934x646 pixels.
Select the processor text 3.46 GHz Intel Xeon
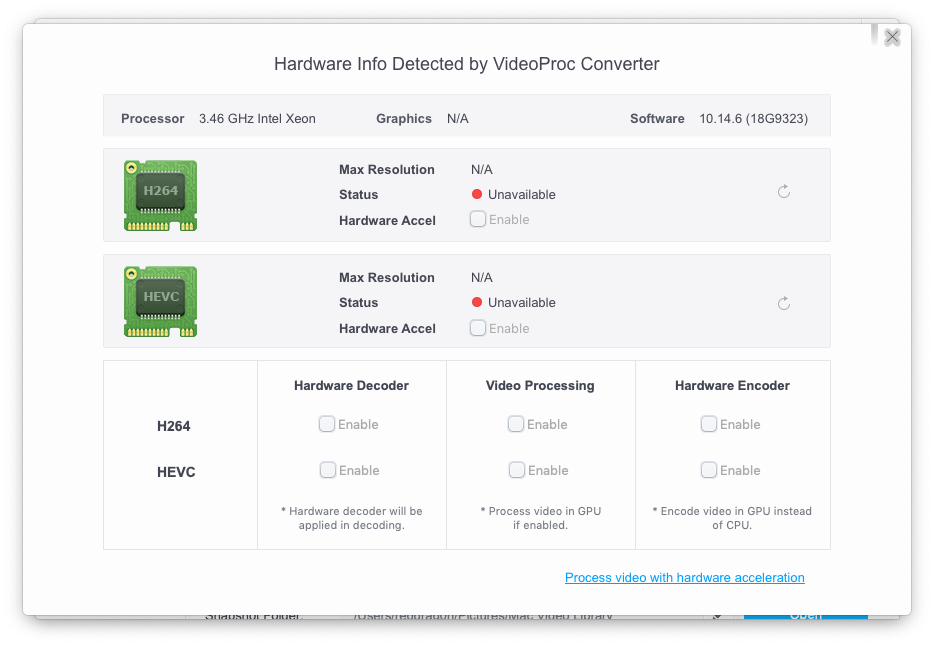tap(257, 118)
